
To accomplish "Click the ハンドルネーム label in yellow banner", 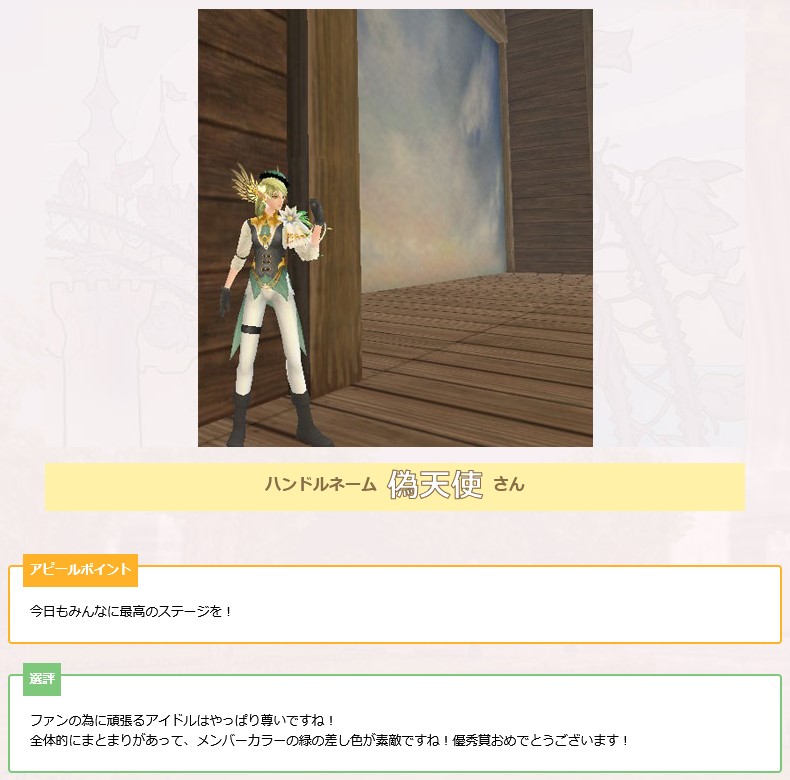I will pyautogui.click(x=321, y=485).
